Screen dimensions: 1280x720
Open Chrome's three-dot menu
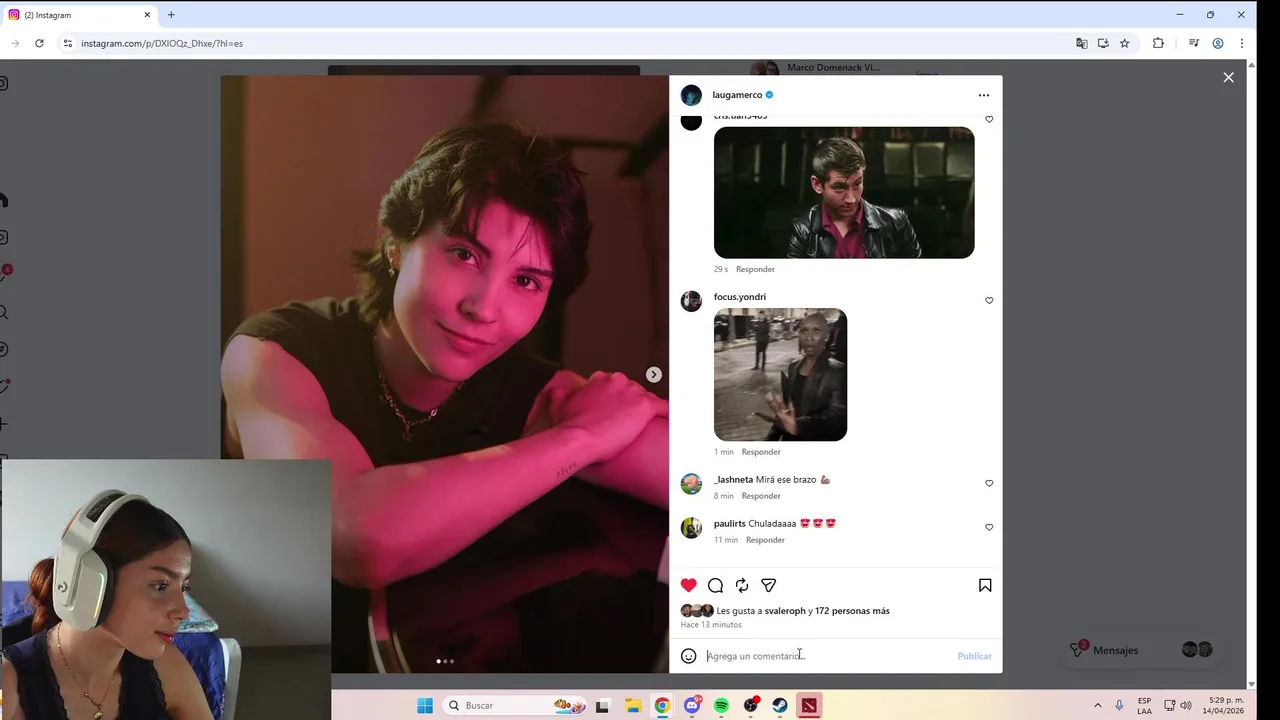1242,43
